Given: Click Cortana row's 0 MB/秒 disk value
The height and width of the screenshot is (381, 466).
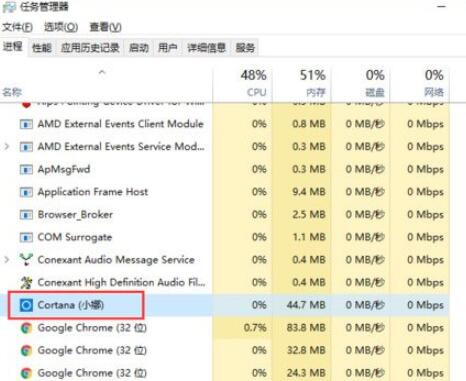Looking at the screenshot, I should pos(365,305).
